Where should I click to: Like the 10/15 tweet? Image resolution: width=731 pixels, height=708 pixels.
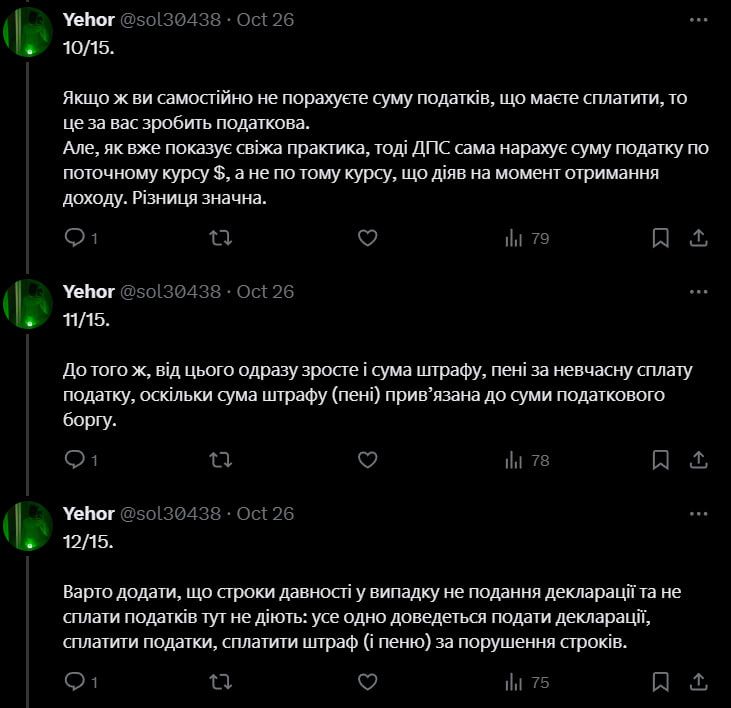[x=367, y=238]
